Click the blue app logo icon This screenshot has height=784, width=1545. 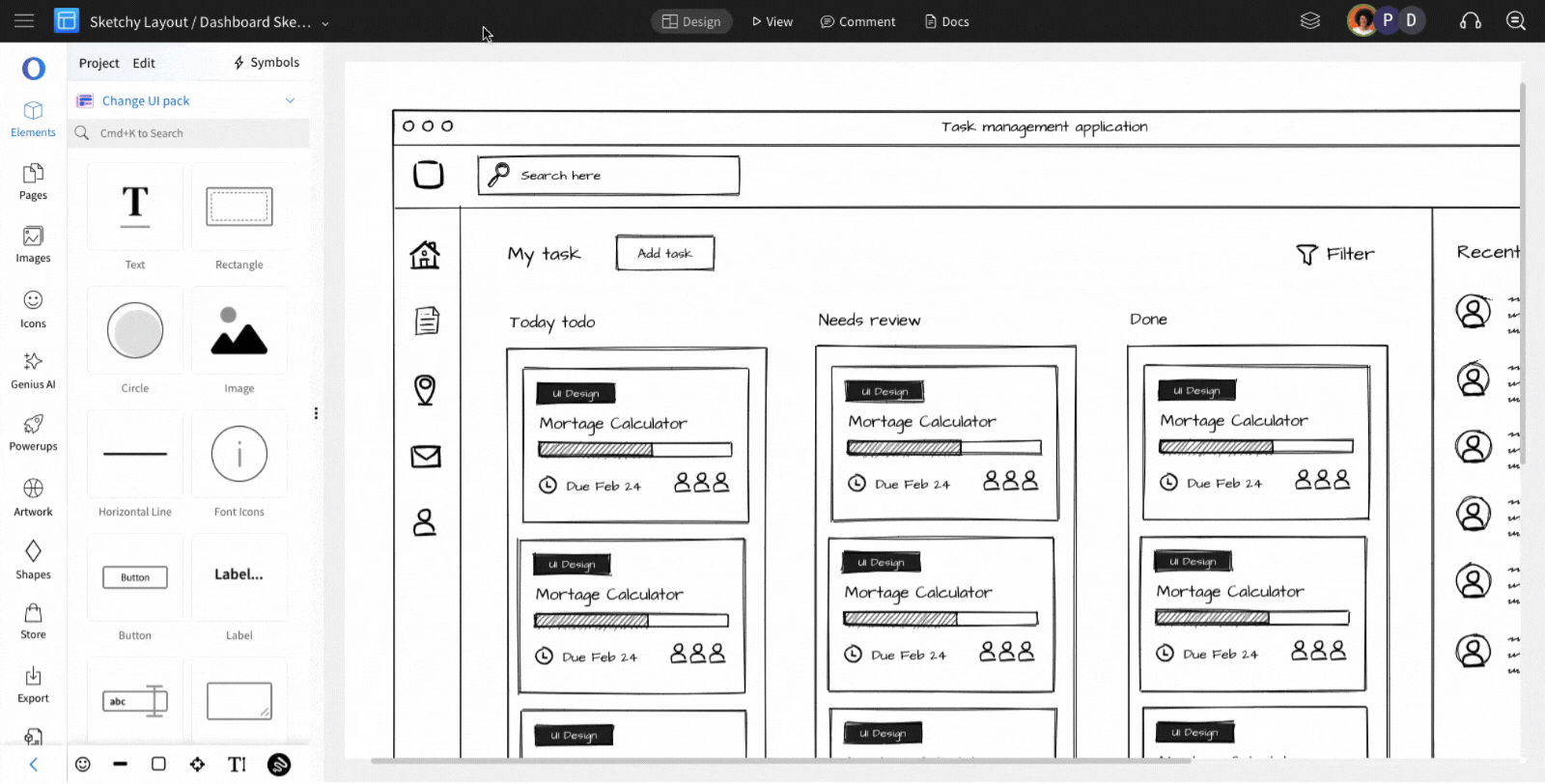coord(67,20)
